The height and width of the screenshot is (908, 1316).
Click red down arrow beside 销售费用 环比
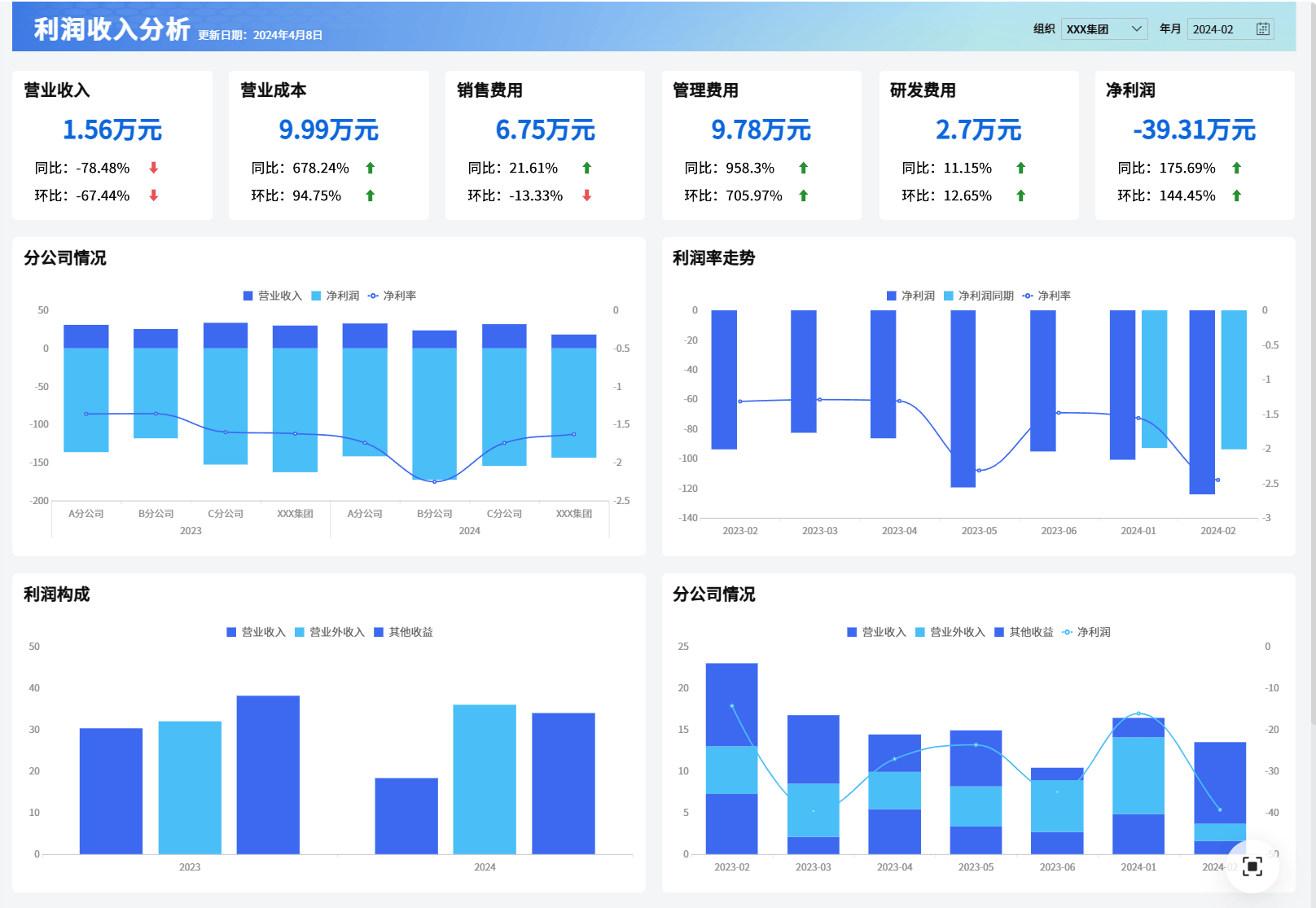pyautogui.click(x=586, y=195)
